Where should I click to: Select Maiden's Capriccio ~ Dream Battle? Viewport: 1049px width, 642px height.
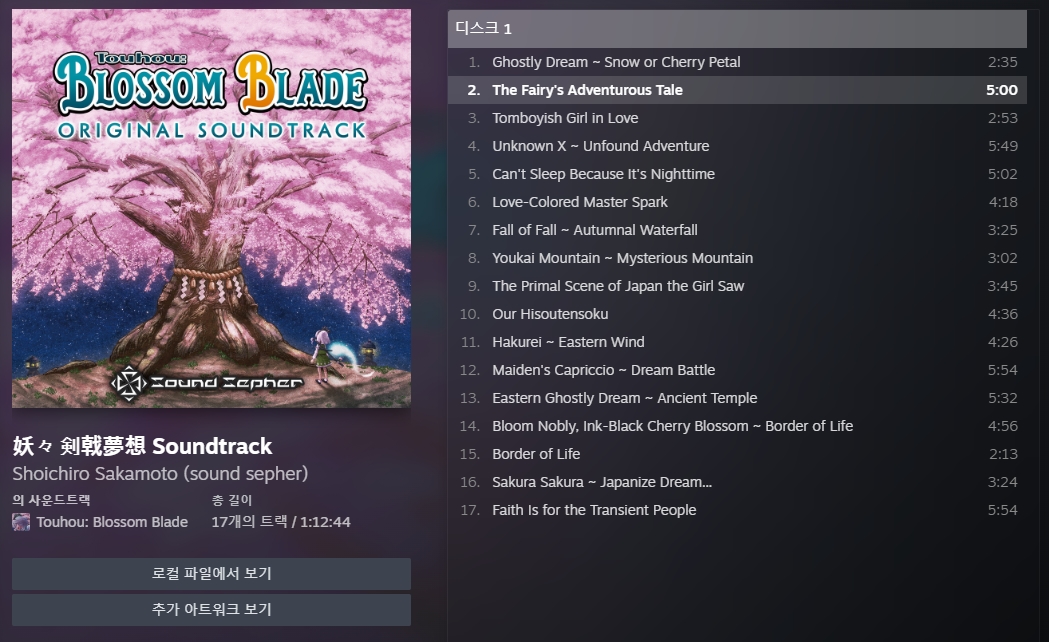point(737,370)
